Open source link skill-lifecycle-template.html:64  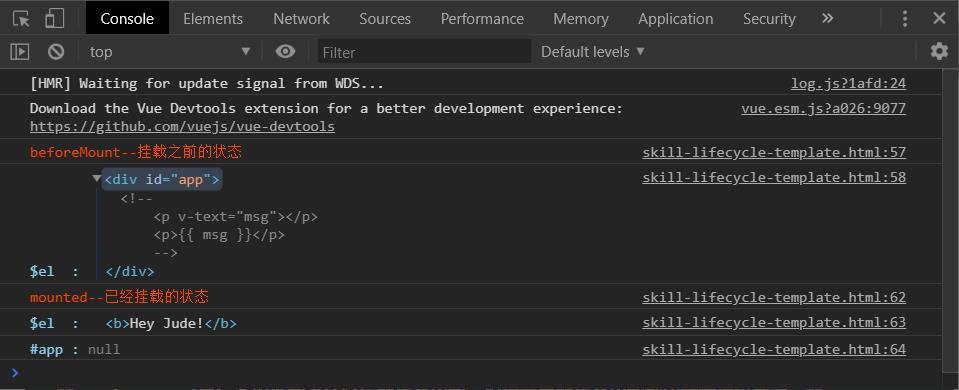pos(774,349)
